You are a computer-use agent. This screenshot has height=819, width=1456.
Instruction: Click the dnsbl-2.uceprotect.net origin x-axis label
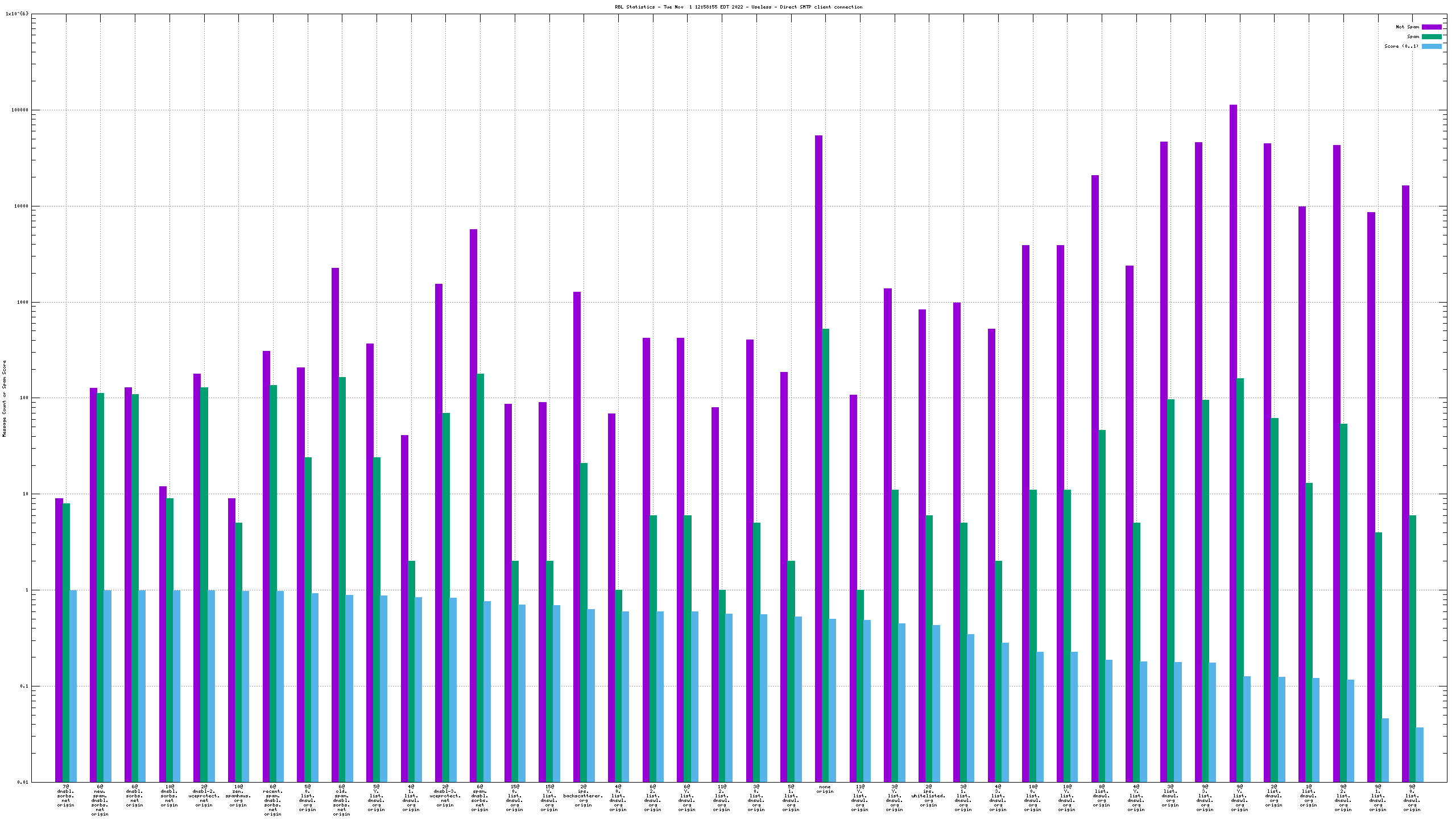(x=204, y=796)
